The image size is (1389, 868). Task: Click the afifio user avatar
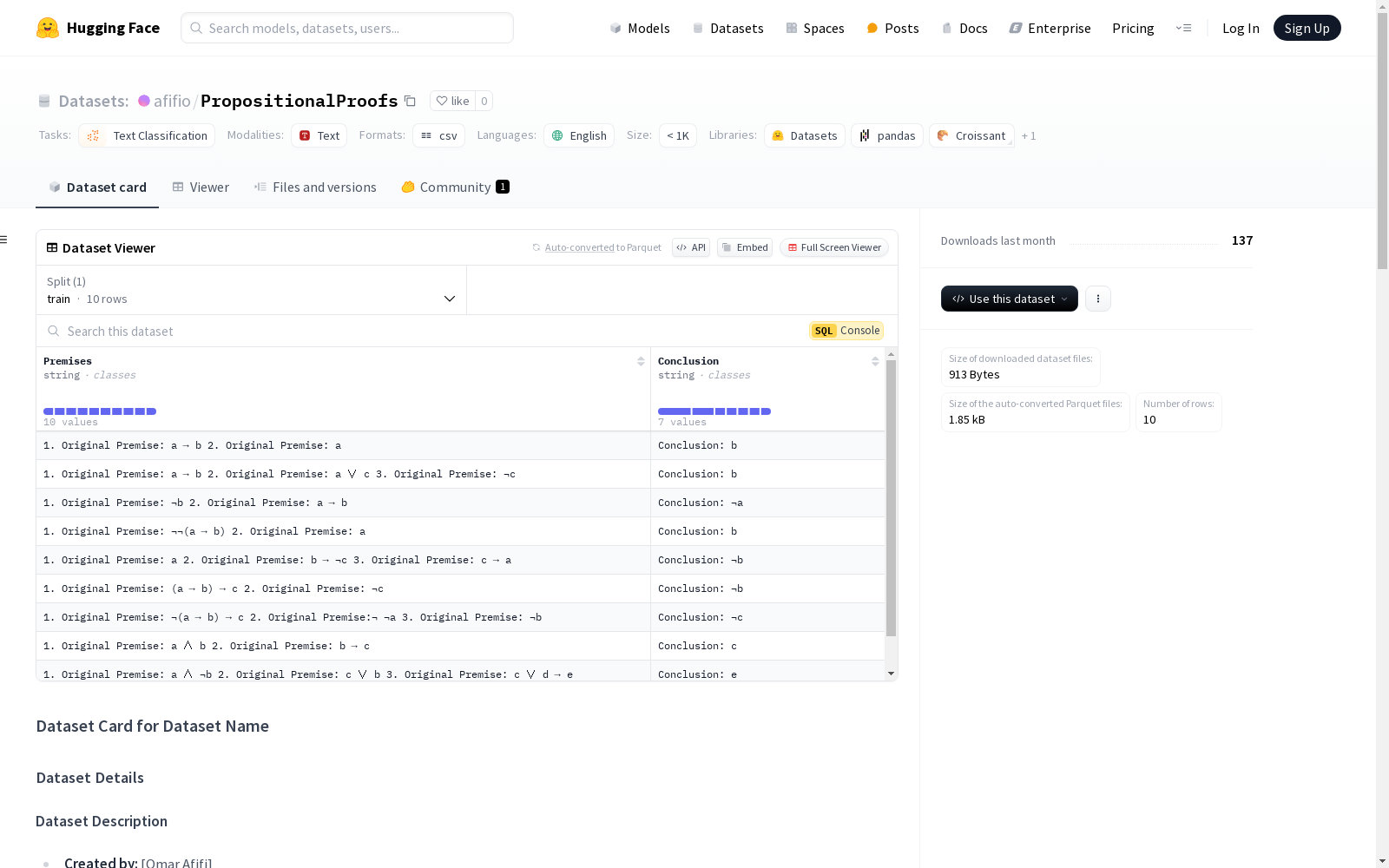click(144, 101)
